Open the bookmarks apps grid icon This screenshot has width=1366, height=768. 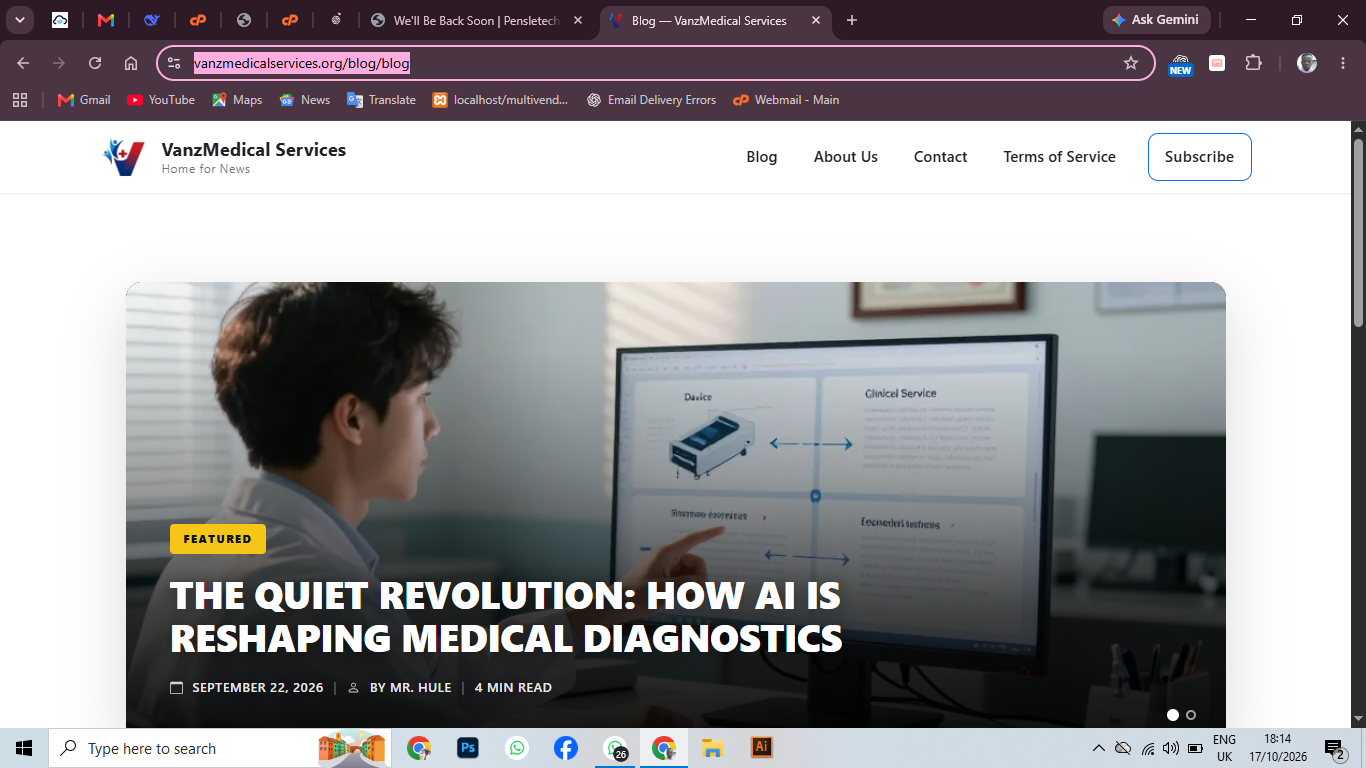click(x=20, y=100)
